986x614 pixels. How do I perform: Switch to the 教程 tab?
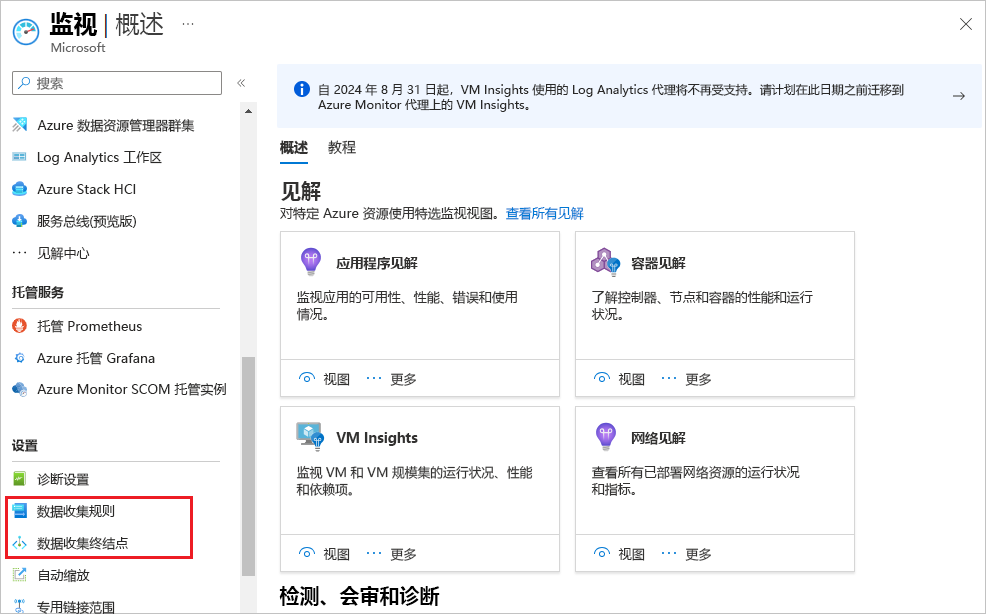[342, 148]
